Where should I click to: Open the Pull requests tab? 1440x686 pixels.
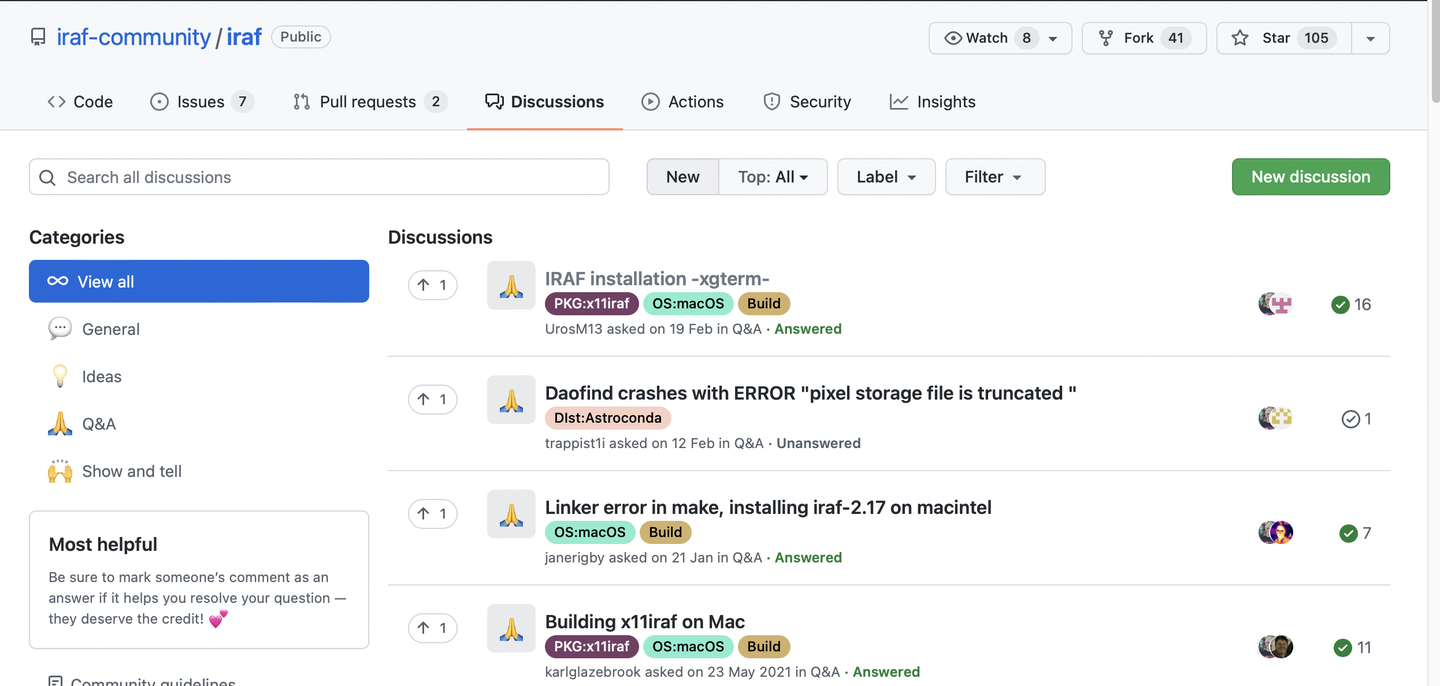(x=367, y=102)
